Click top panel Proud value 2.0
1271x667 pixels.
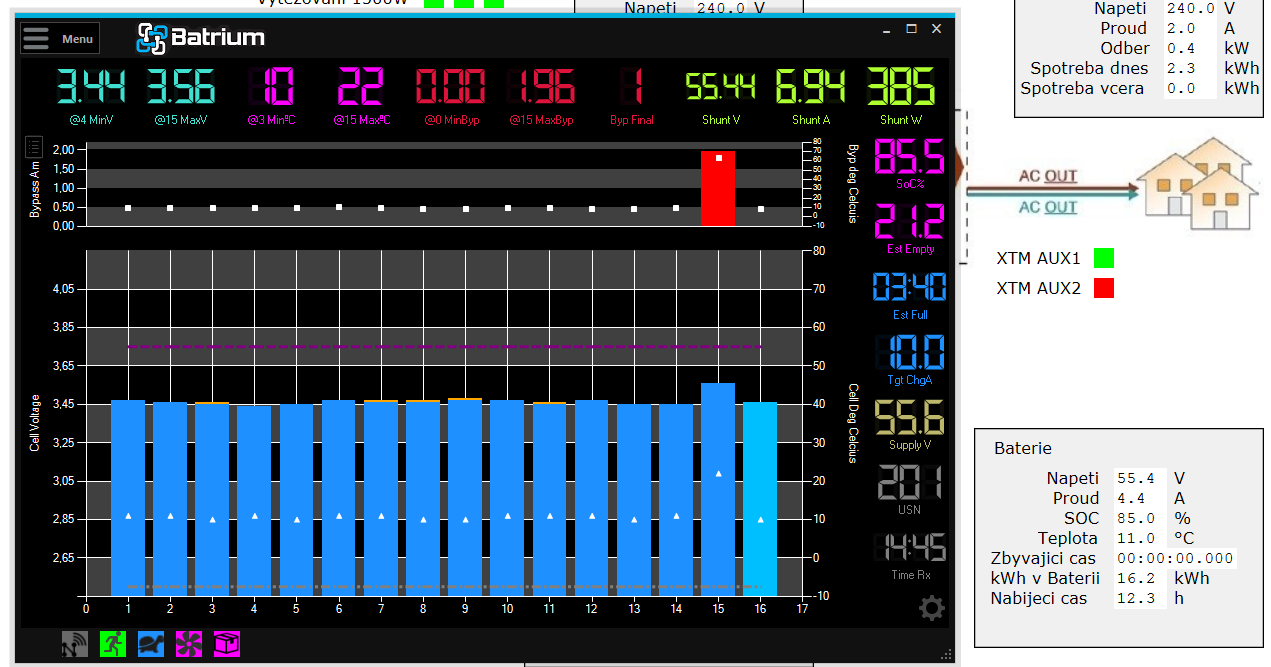tap(1190, 28)
